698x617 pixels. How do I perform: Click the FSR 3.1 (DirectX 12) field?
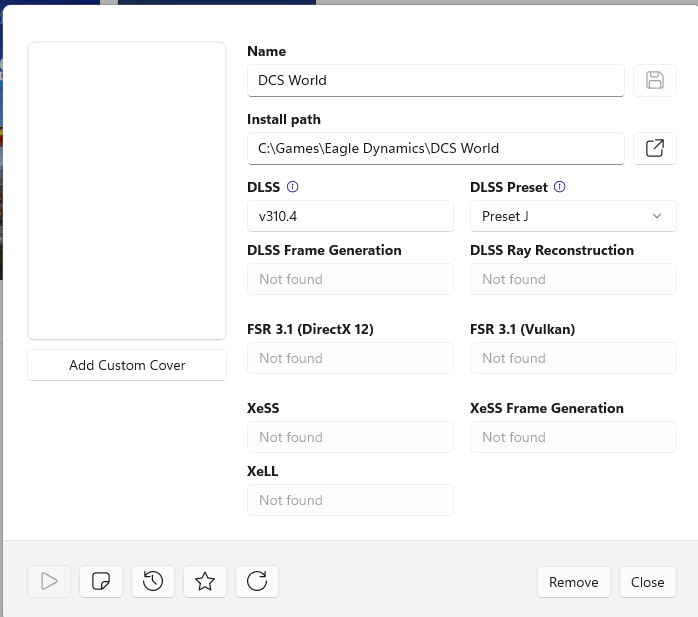tap(350, 358)
